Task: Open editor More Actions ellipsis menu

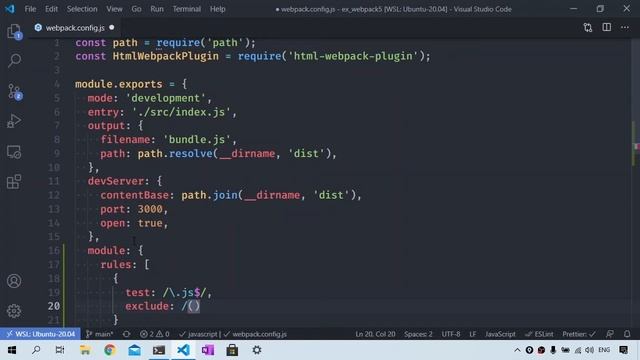Action: coord(625,27)
